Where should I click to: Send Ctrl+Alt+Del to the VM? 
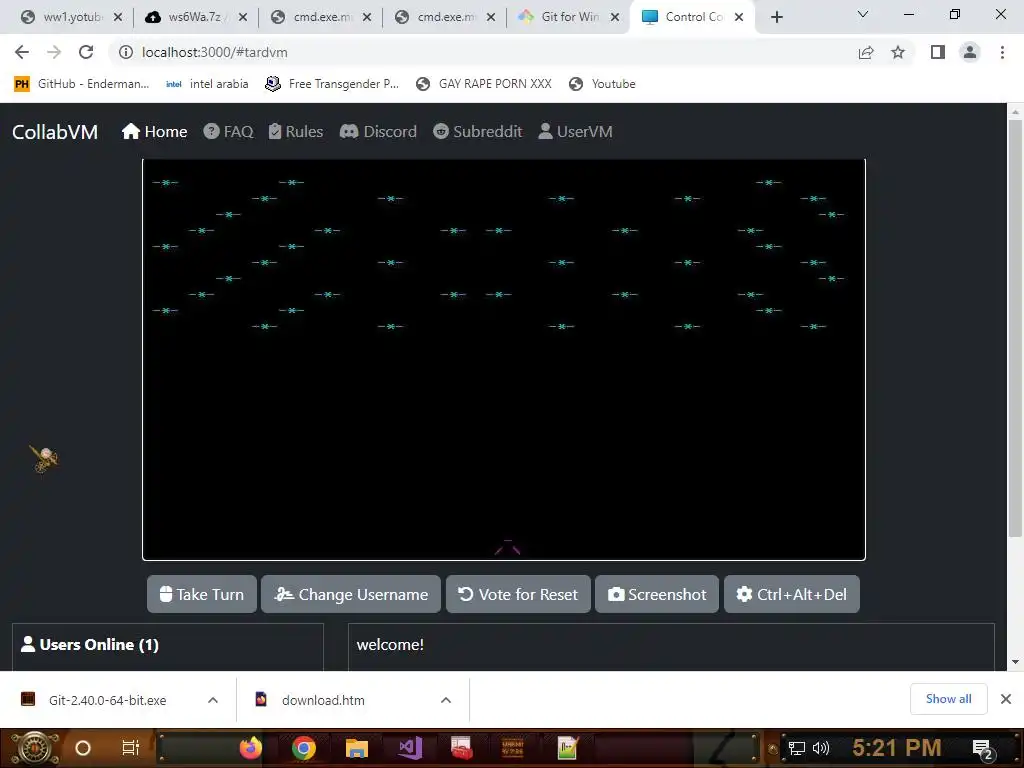[792, 594]
